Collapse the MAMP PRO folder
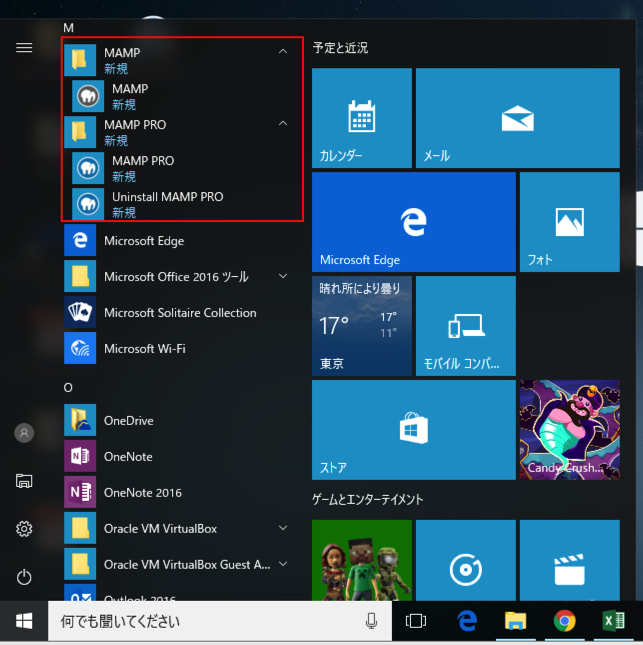Screen dimensions: 643x645 pyautogui.click(x=283, y=123)
